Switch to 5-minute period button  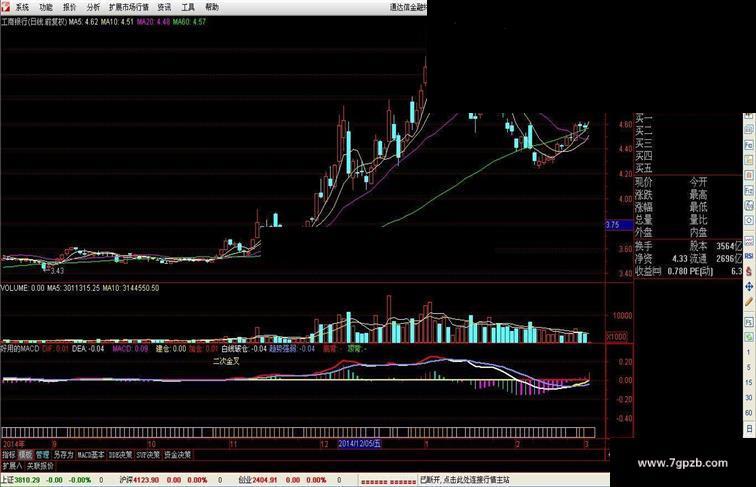(x=749, y=367)
